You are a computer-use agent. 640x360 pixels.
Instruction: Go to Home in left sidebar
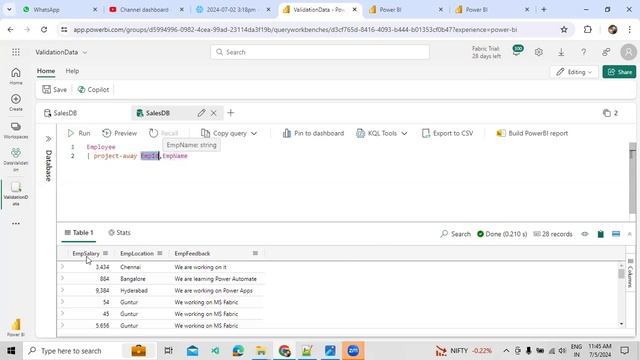(16, 76)
